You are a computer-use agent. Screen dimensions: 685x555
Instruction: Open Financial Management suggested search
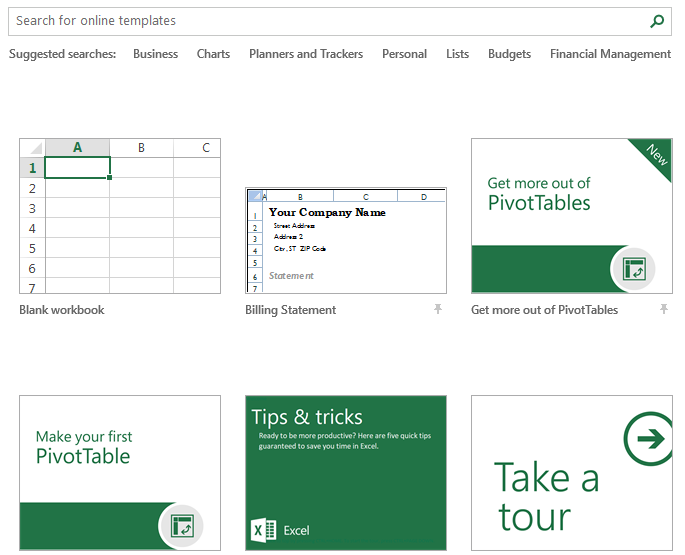(x=610, y=54)
